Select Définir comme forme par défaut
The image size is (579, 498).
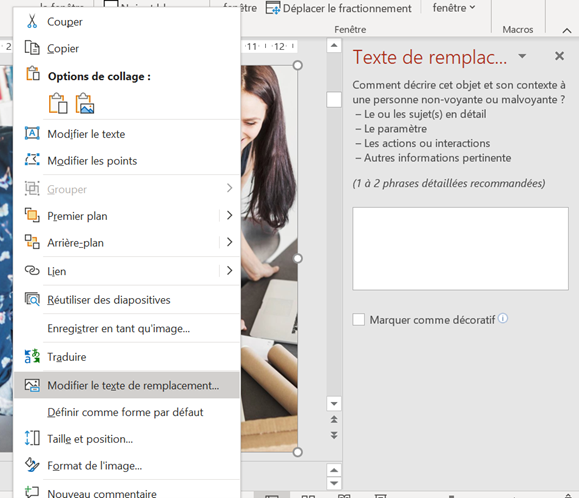(x=125, y=412)
